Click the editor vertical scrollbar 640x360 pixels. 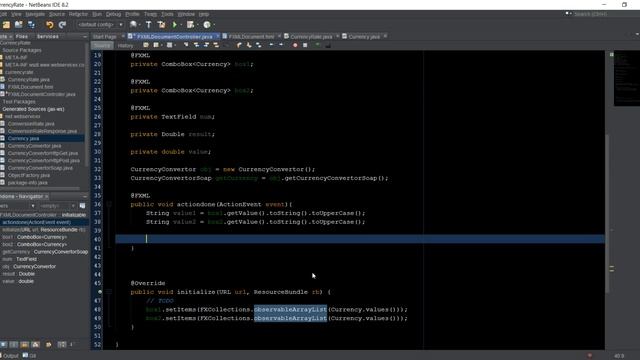tap(607, 213)
